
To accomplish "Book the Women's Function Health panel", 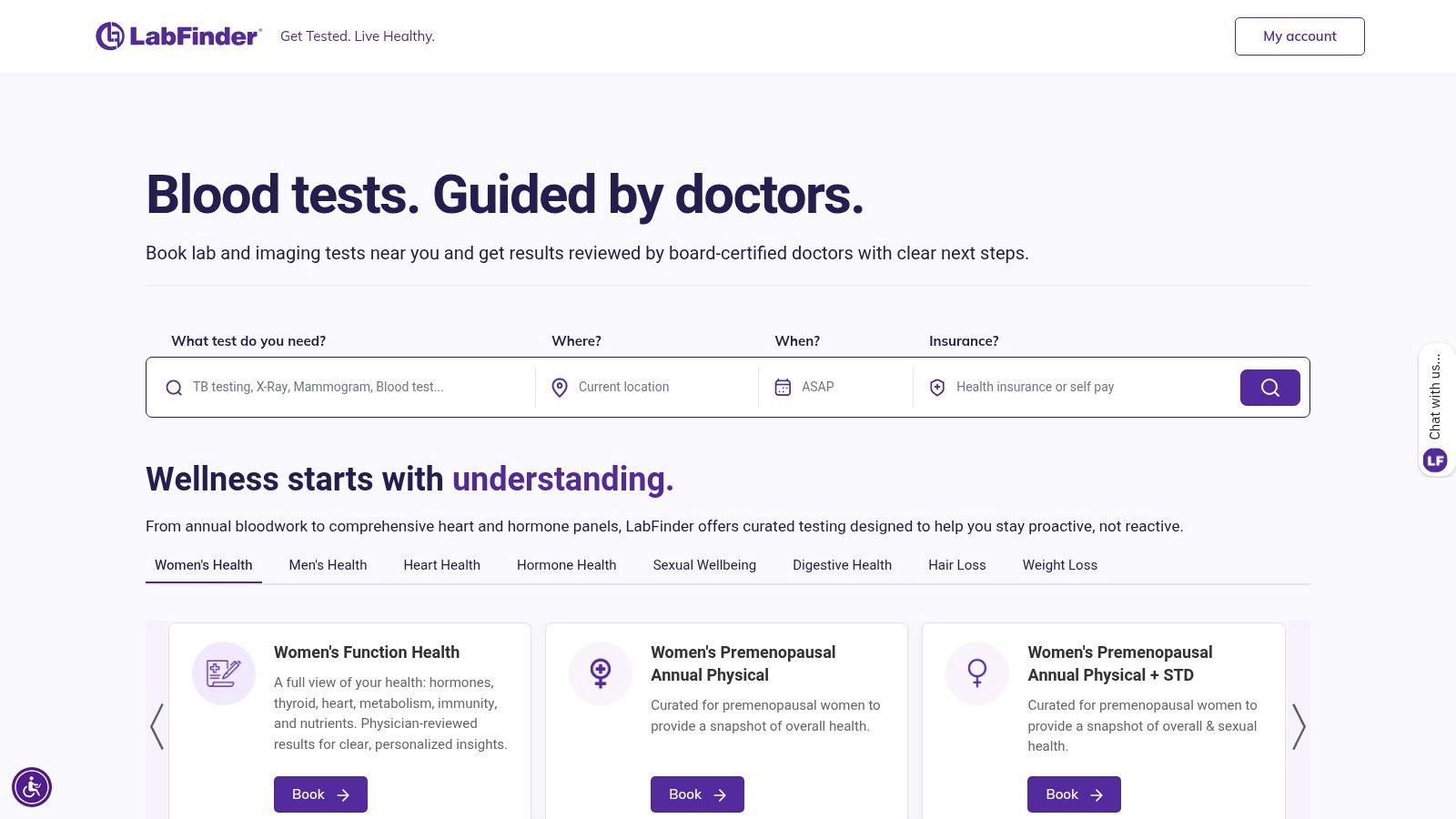I will 320,794.
